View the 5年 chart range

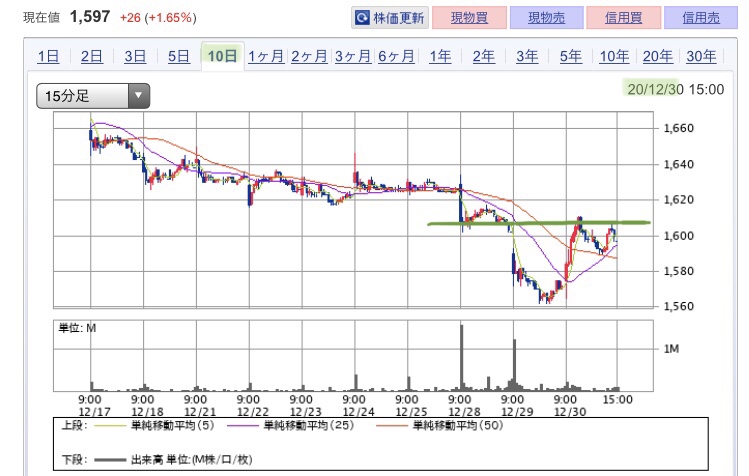(x=571, y=56)
